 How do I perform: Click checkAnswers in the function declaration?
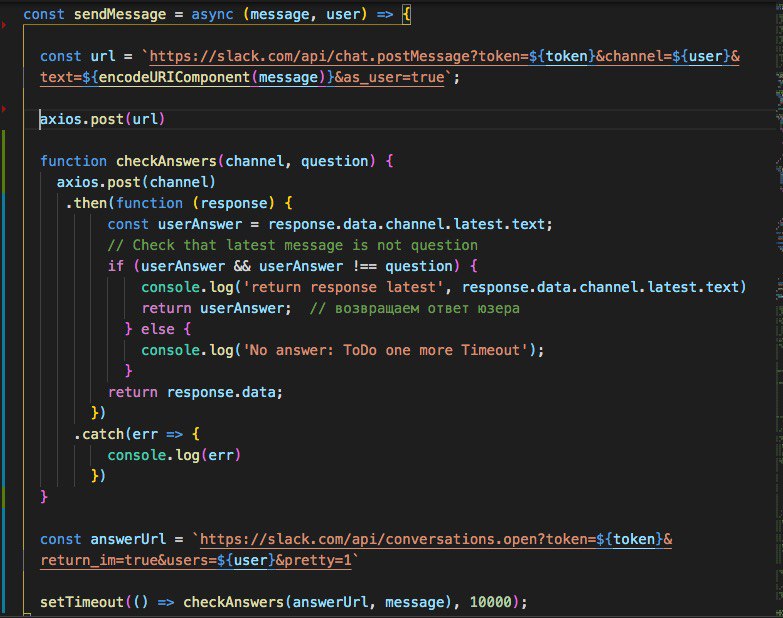pyautogui.click(x=166, y=161)
